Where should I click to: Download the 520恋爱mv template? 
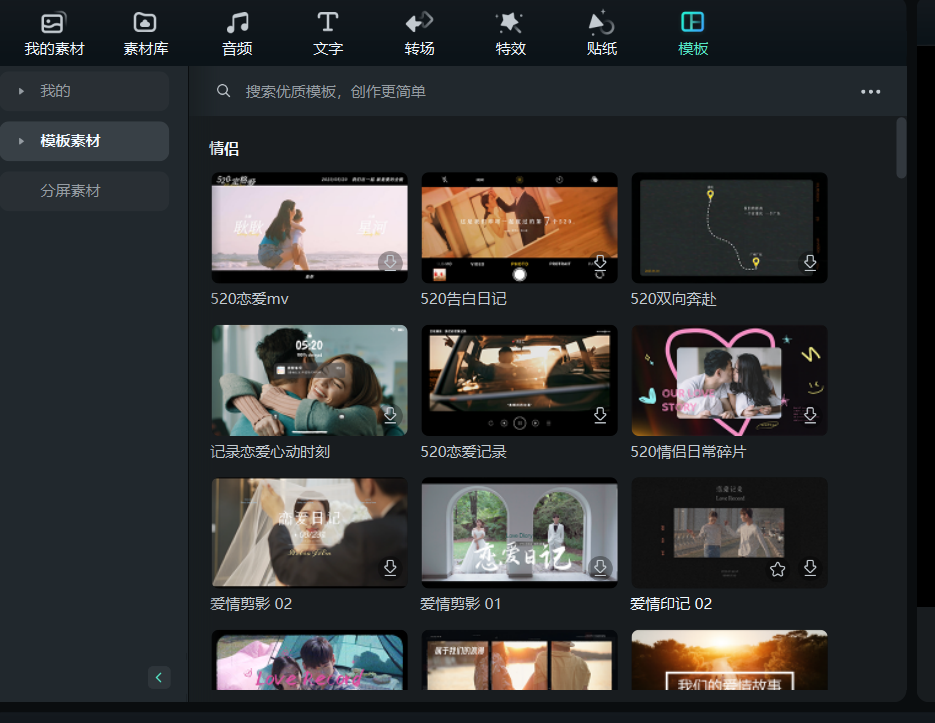[391, 262]
